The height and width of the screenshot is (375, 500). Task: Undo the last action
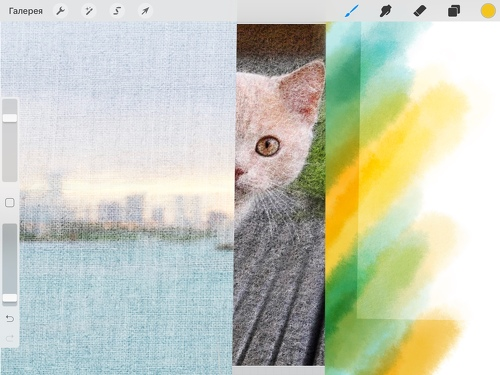10,319
